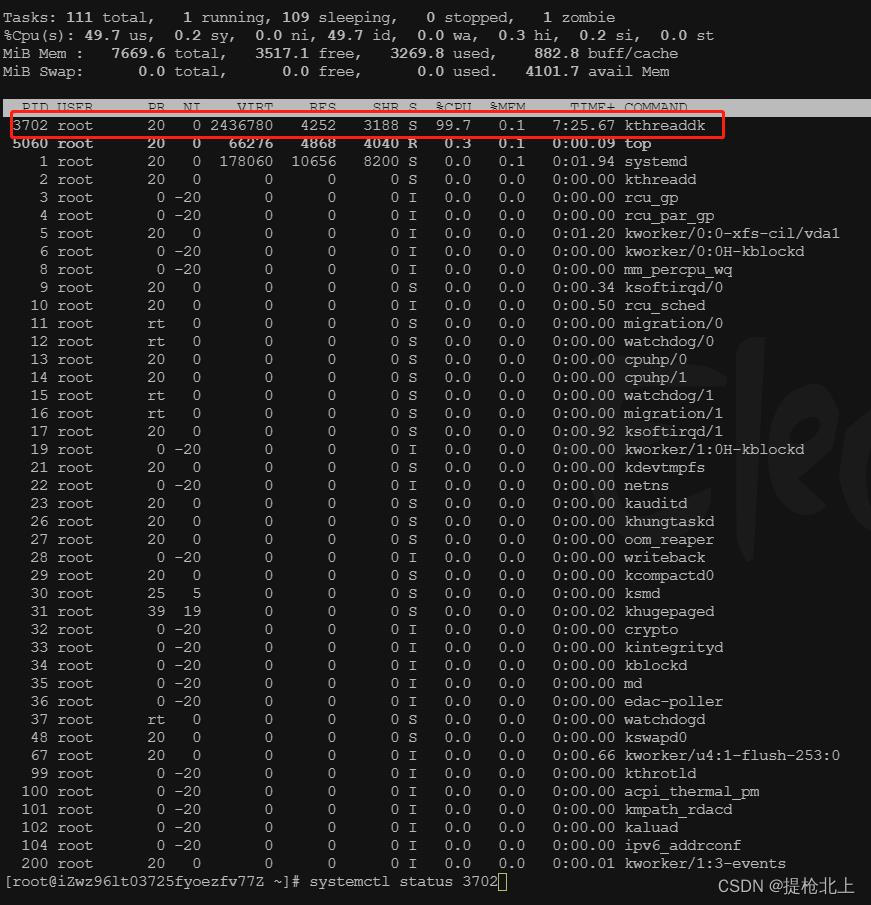Select the systemd process name

click(656, 162)
